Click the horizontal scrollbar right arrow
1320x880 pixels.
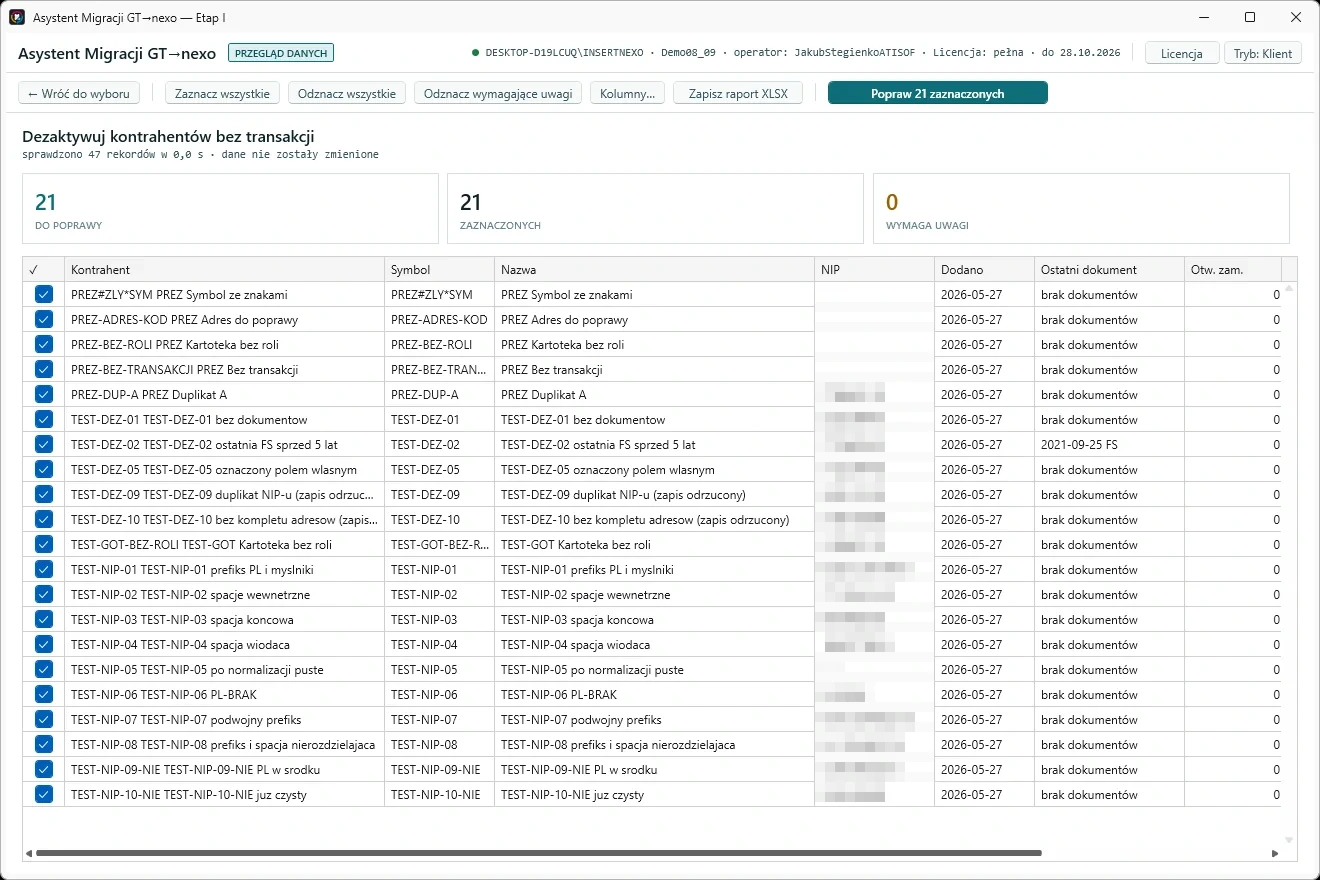pos(1275,853)
